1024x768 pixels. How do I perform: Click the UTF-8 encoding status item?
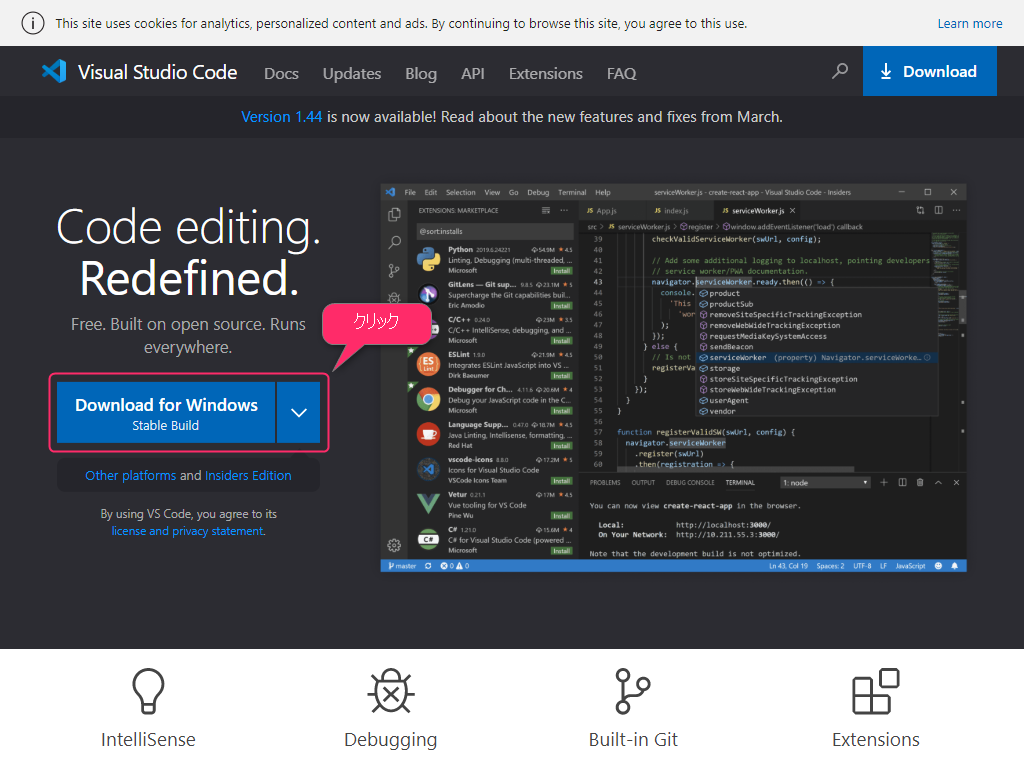(862, 566)
